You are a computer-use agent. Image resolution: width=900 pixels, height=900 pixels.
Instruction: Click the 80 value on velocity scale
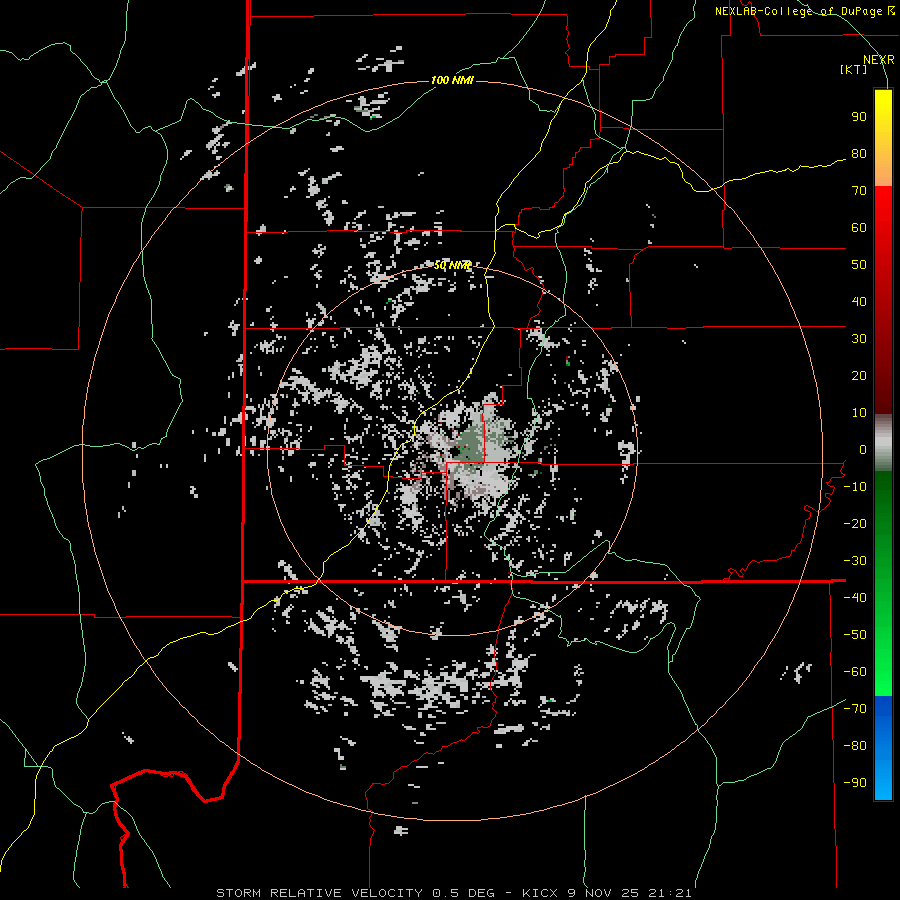(859, 154)
